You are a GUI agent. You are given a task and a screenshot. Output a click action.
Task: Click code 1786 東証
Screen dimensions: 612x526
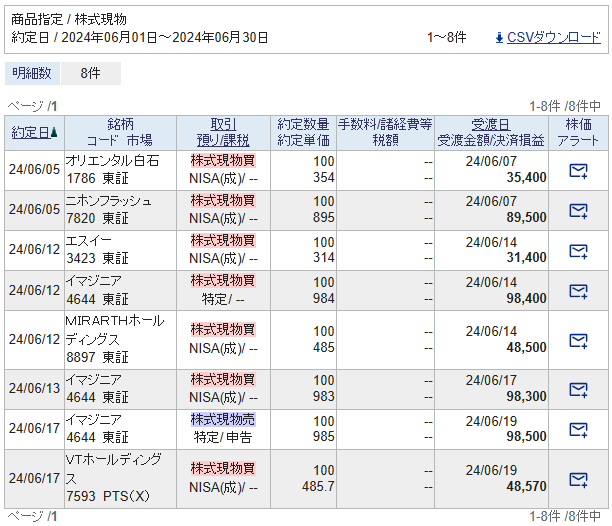(98, 178)
